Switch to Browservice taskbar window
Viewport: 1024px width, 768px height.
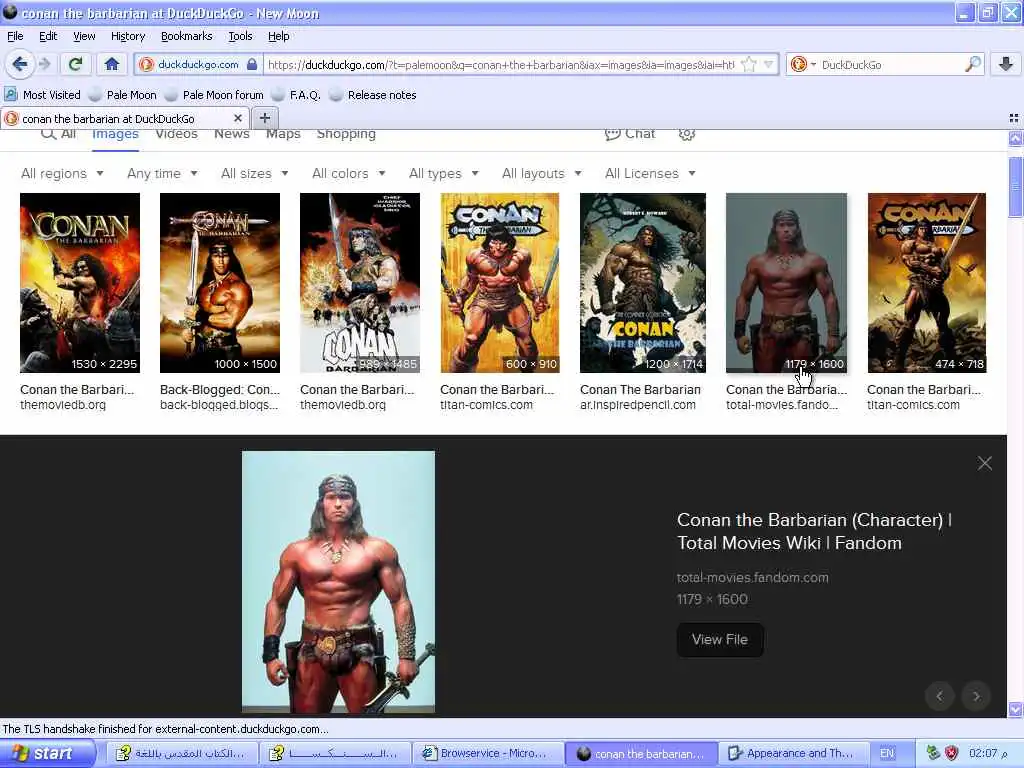pos(487,754)
